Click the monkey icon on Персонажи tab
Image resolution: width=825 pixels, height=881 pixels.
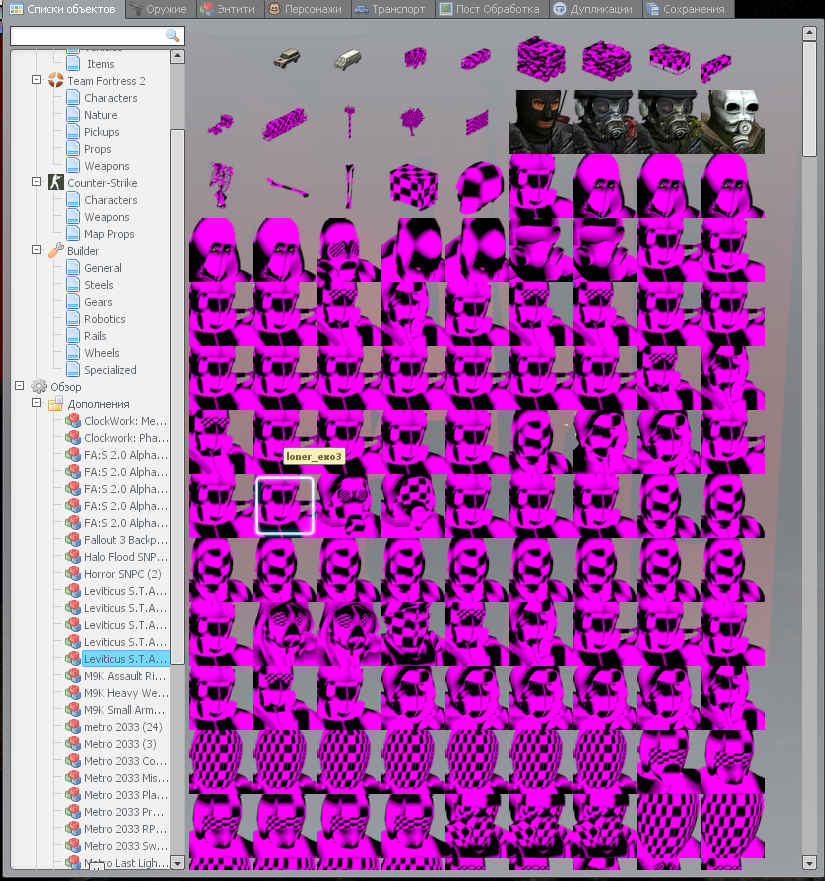(x=275, y=9)
